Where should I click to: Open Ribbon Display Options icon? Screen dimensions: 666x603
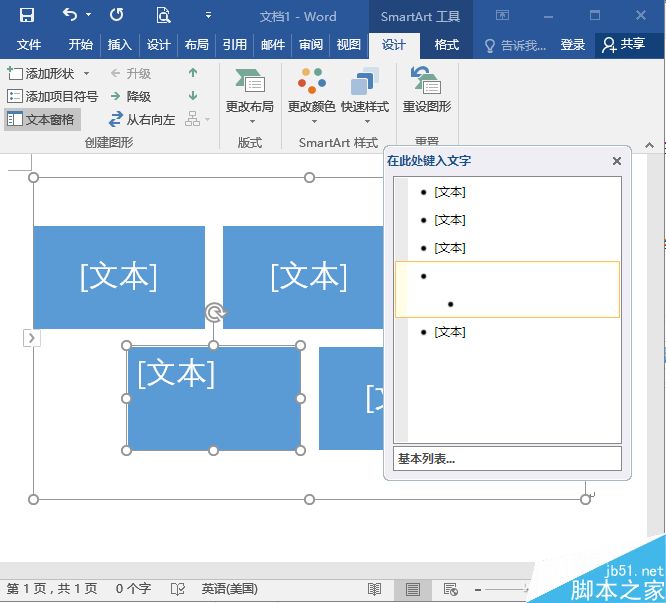(502, 16)
